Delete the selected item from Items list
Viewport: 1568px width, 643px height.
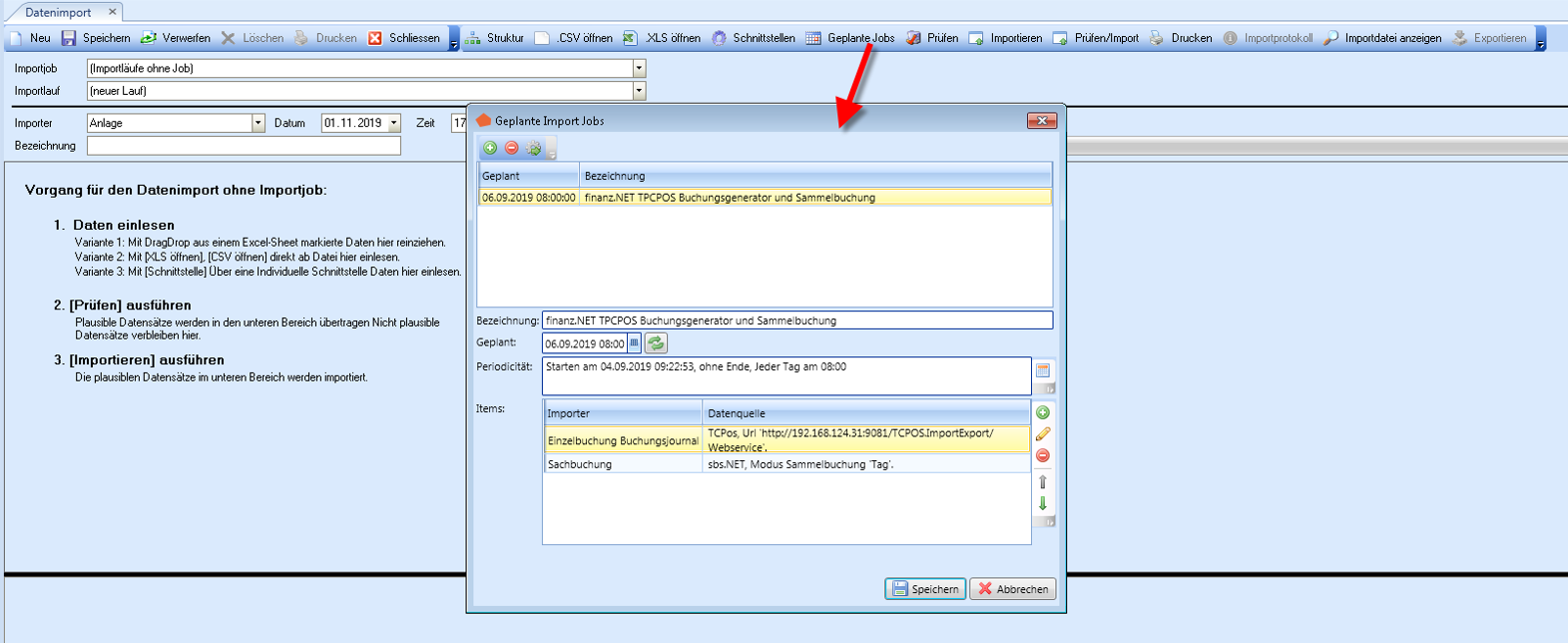(x=1043, y=455)
